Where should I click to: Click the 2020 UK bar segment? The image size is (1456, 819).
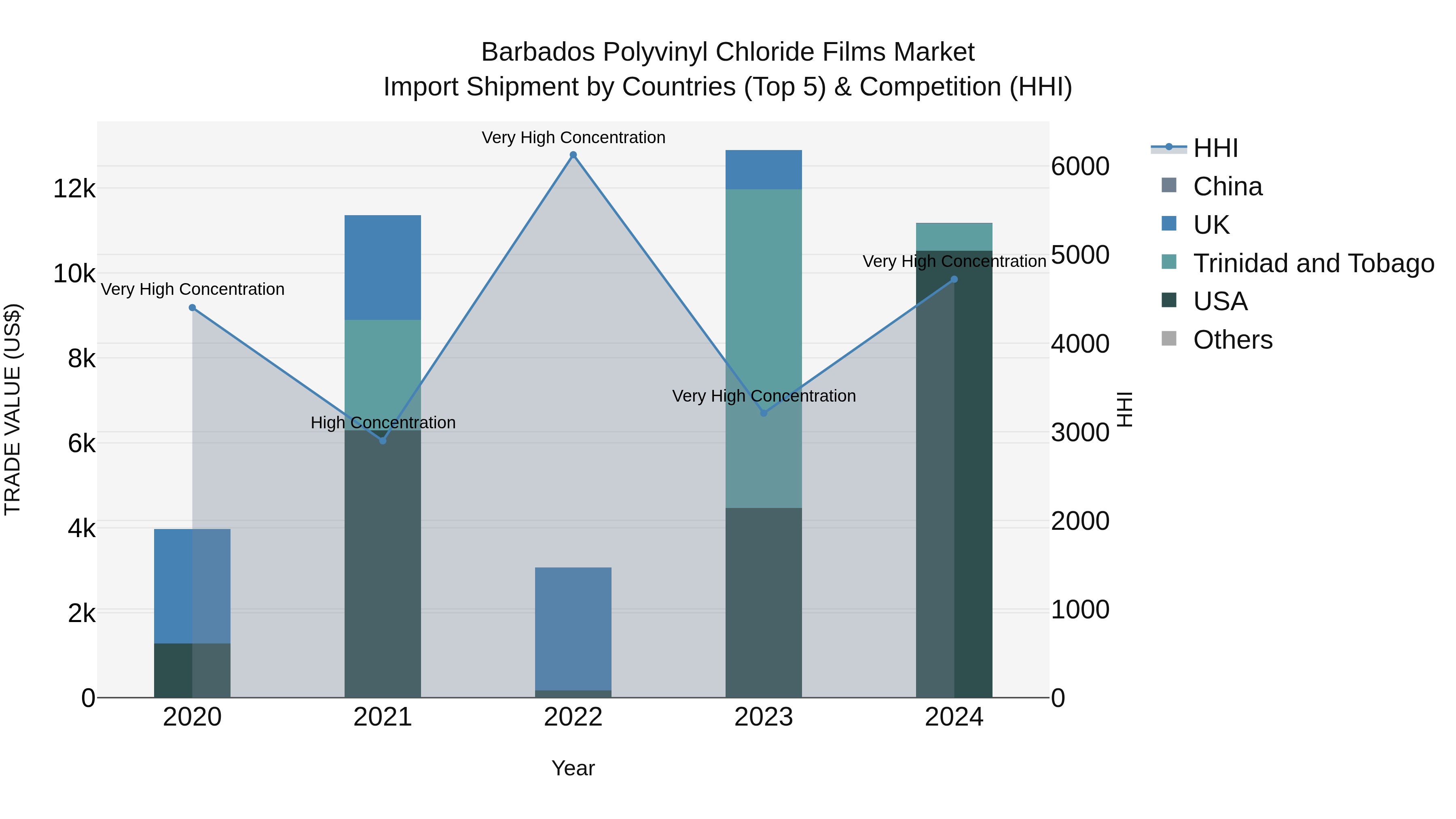192,586
